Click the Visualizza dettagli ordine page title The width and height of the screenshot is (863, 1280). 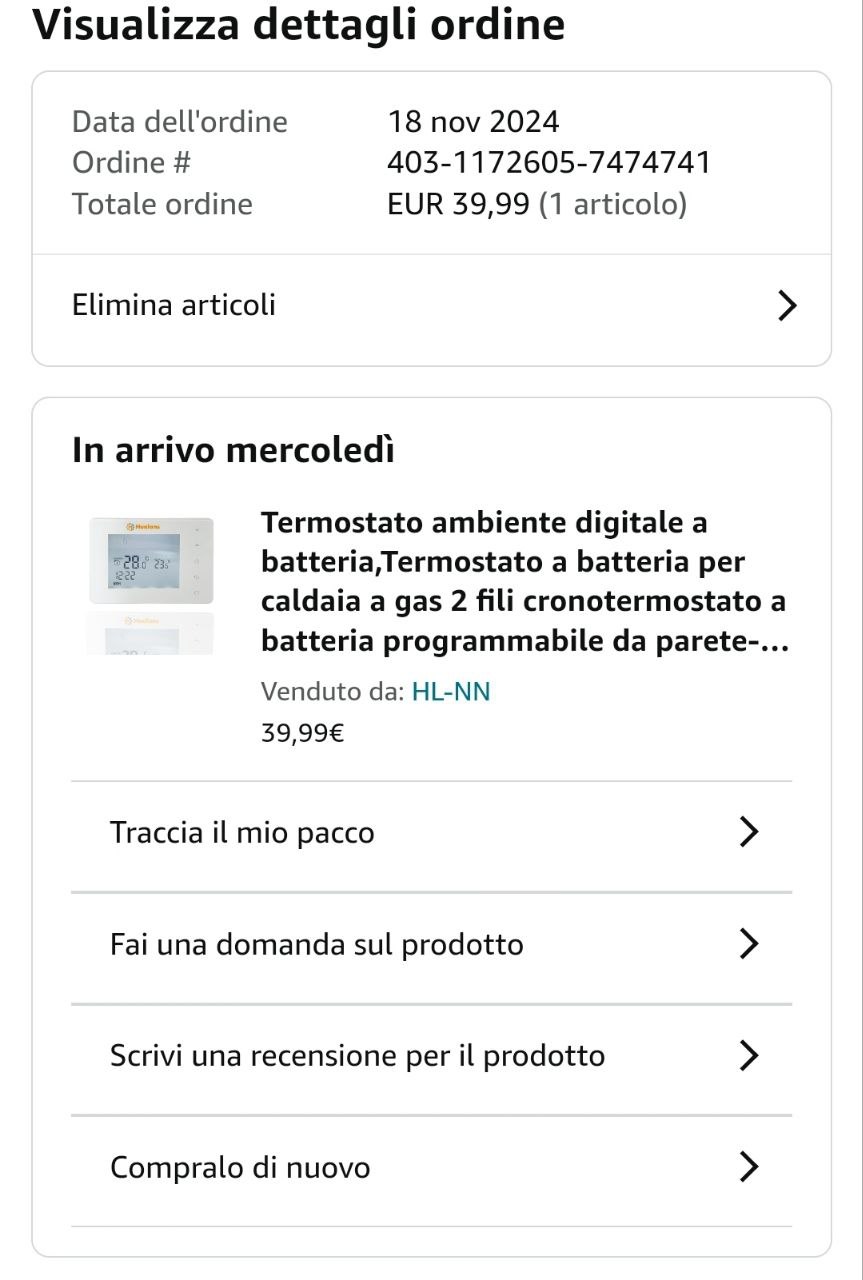coord(299,25)
